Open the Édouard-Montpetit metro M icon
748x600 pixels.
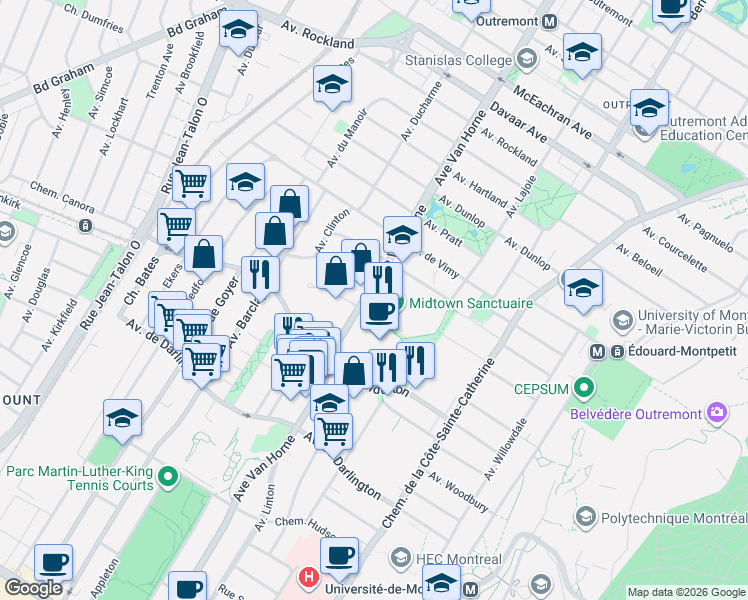coord(597,352)
